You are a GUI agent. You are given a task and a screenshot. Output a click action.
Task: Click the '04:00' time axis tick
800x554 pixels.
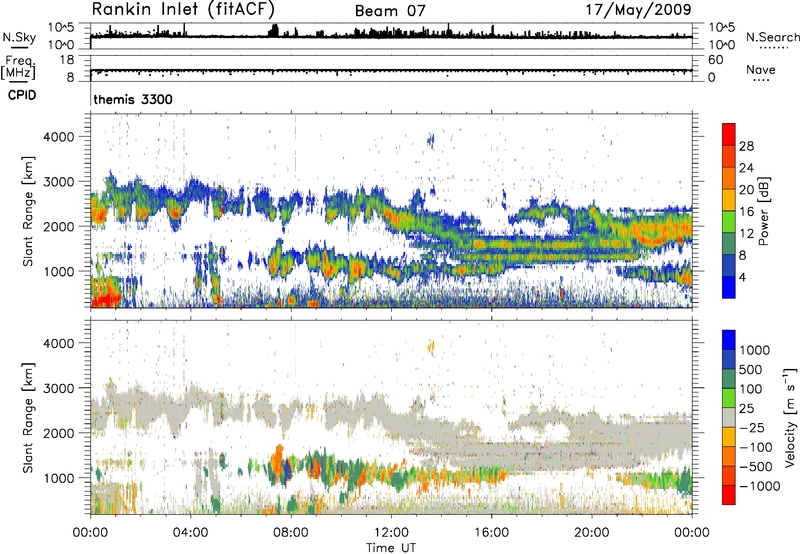(x=190, y=532)
